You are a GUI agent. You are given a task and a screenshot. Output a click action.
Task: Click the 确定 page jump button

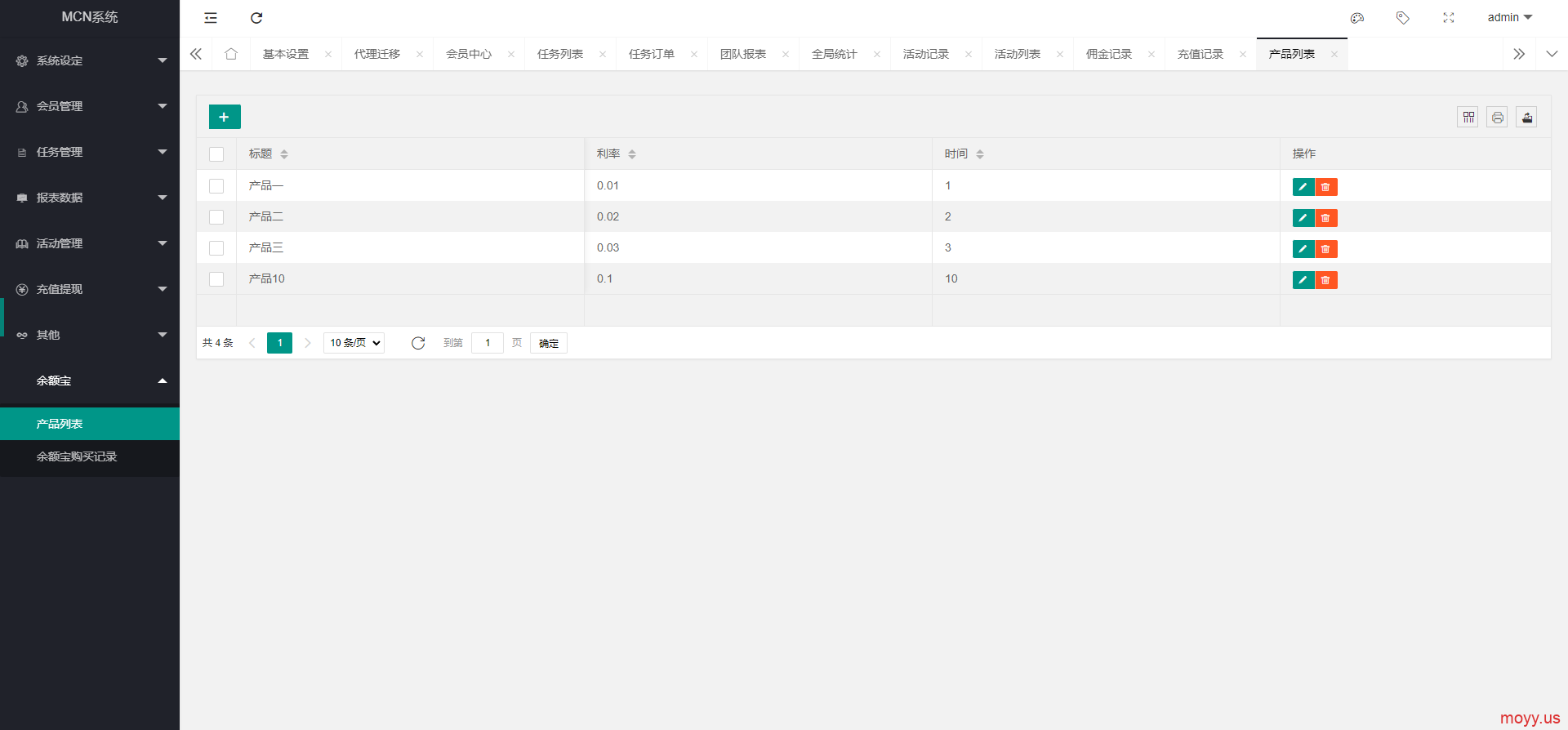(x=549, y=343)
